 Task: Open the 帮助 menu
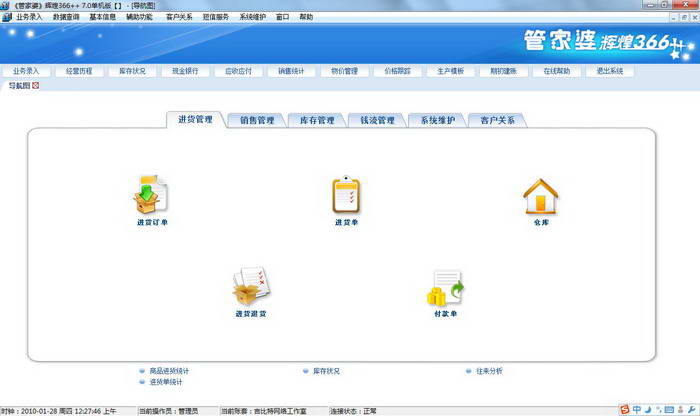click(306, 17)
